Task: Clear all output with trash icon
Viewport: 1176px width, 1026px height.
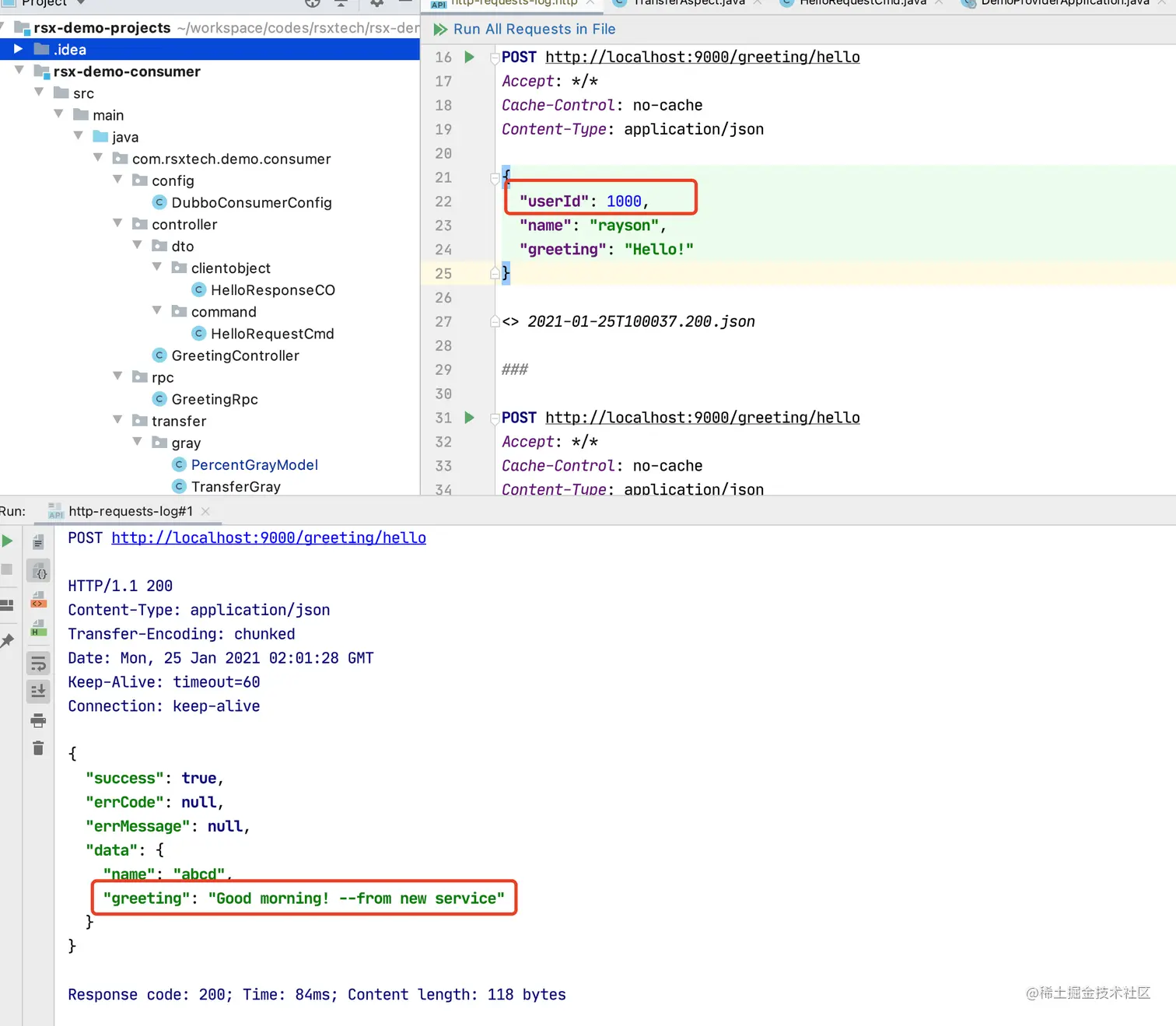Action: [x=38, y=748]
